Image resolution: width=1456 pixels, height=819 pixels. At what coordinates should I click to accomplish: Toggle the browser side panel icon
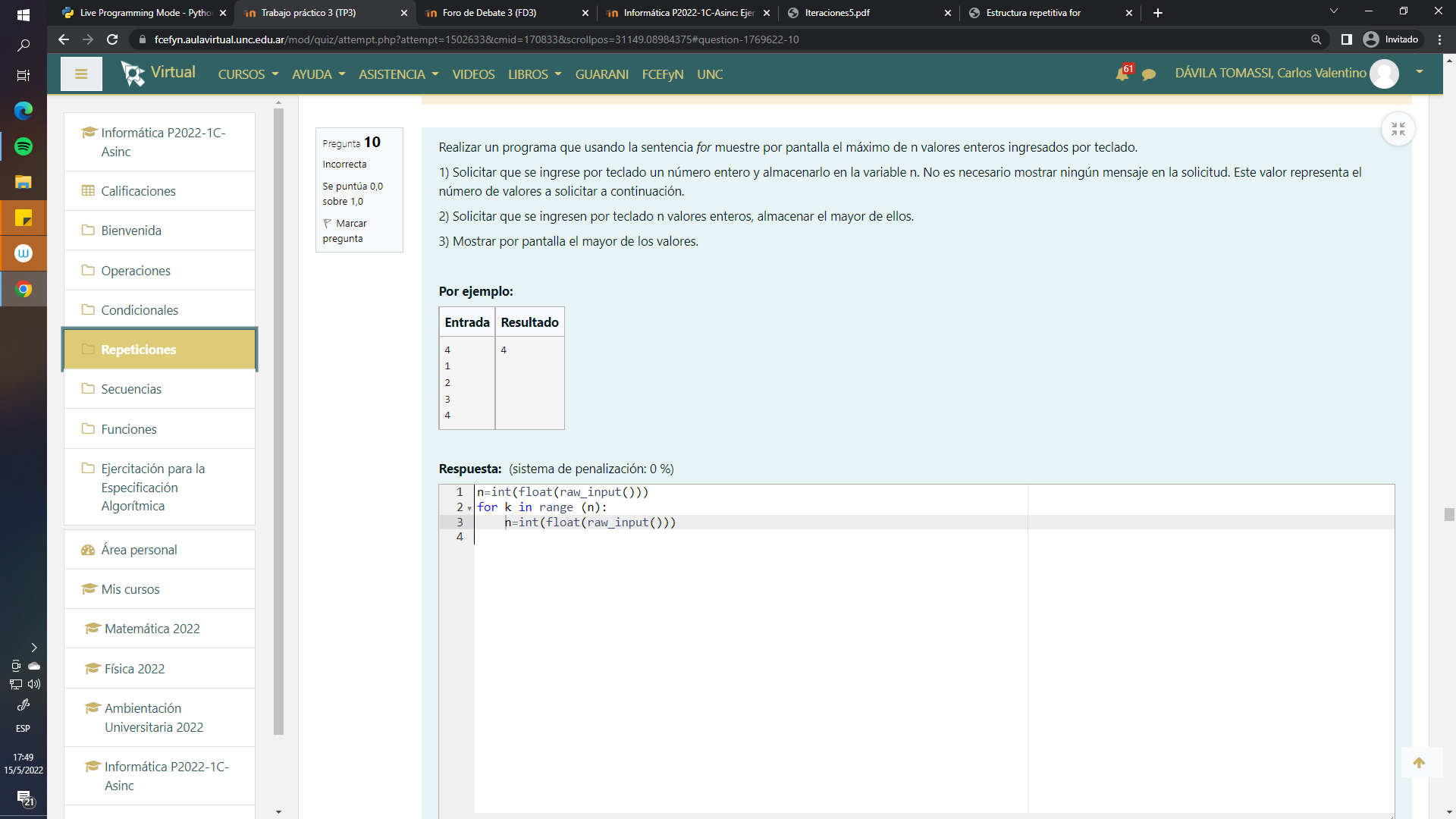(1347, 39)
